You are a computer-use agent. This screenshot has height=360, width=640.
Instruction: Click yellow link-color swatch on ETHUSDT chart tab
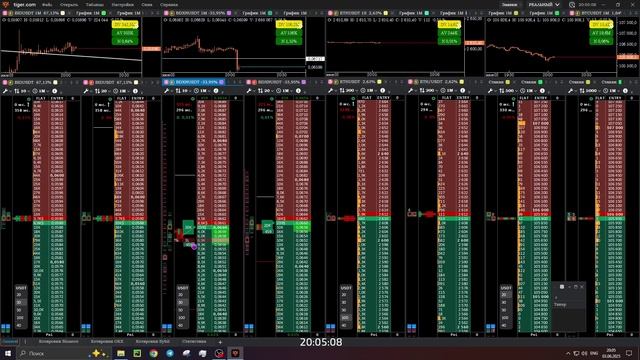[x=386, y=13]
